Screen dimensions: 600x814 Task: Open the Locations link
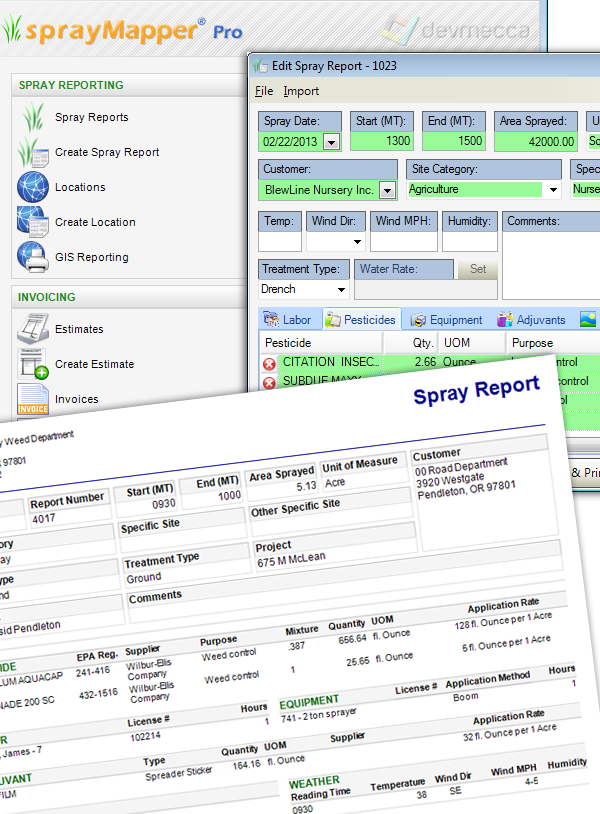click(x=80, y=187)
